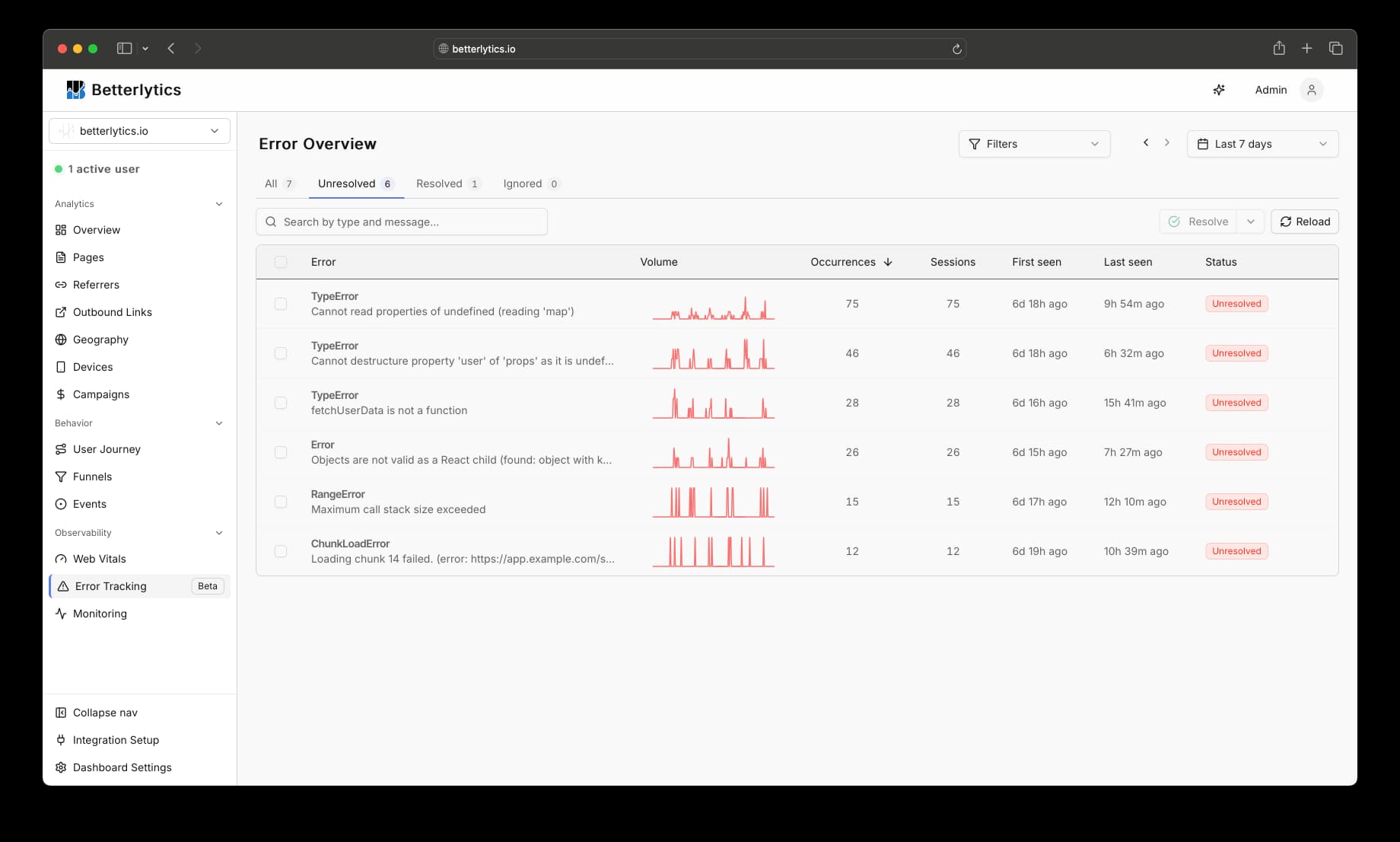Open the Last 7 days date dropdown
The width and height of the screenshot is (1400, 842).
click(1262, 144)
